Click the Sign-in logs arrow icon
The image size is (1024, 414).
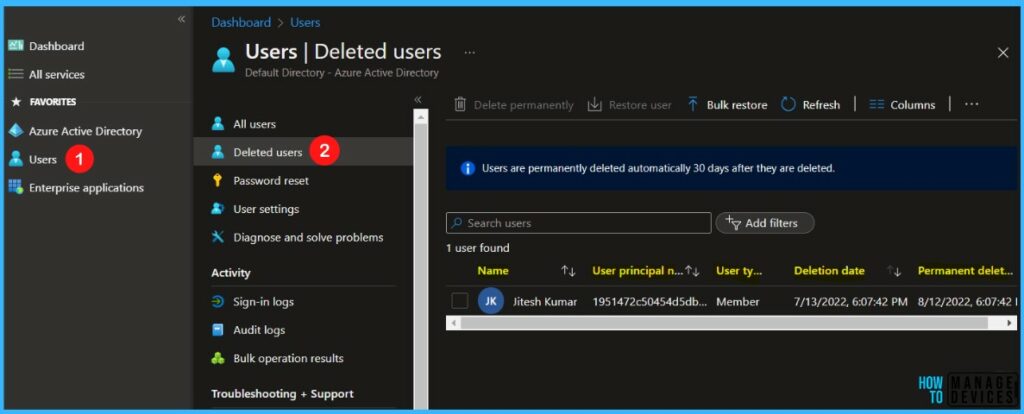[218, 302]
